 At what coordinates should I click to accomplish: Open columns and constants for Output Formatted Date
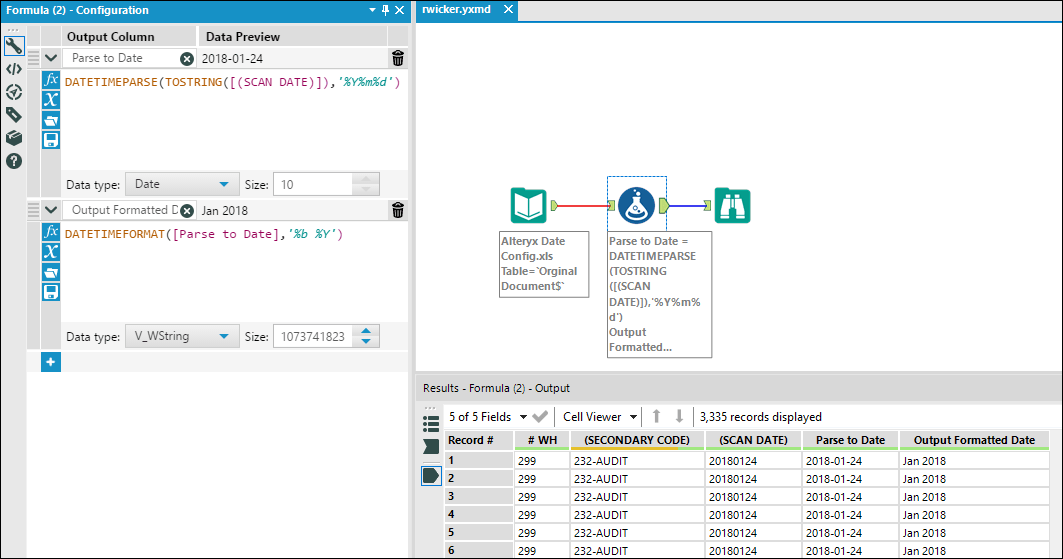(x=51, y=252)
